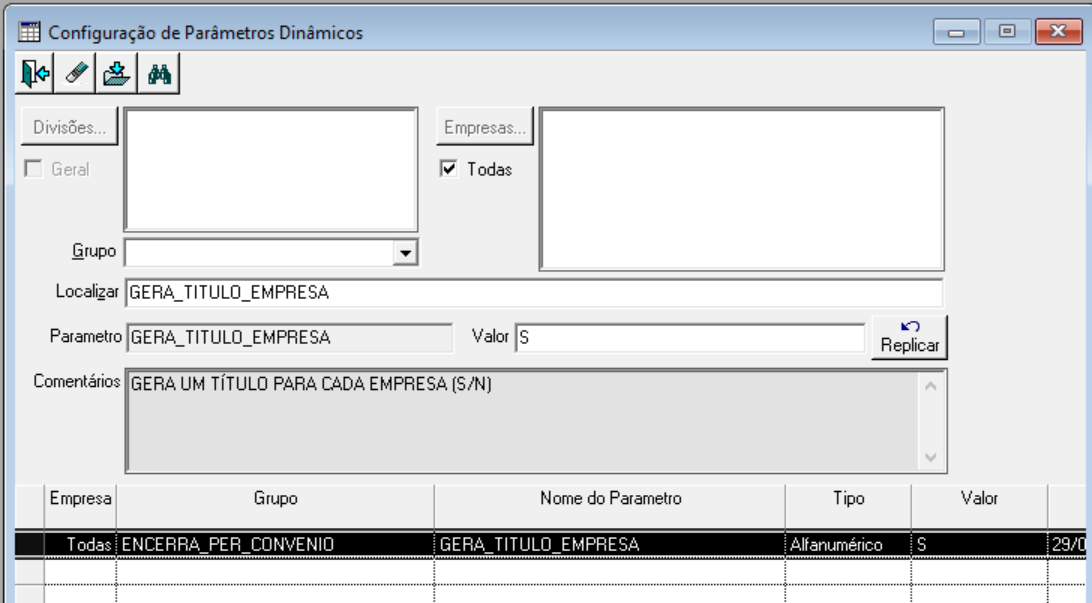Click the window title bar table icon
This screenshot has width=1092, height=603.
click(x=29, y=32)
